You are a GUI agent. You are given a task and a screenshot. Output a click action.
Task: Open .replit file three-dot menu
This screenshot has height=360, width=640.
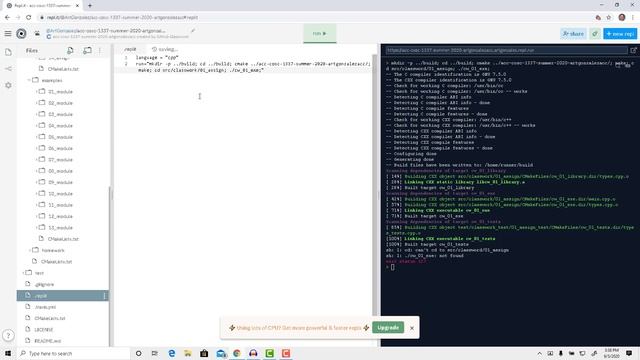coord(104,296)
